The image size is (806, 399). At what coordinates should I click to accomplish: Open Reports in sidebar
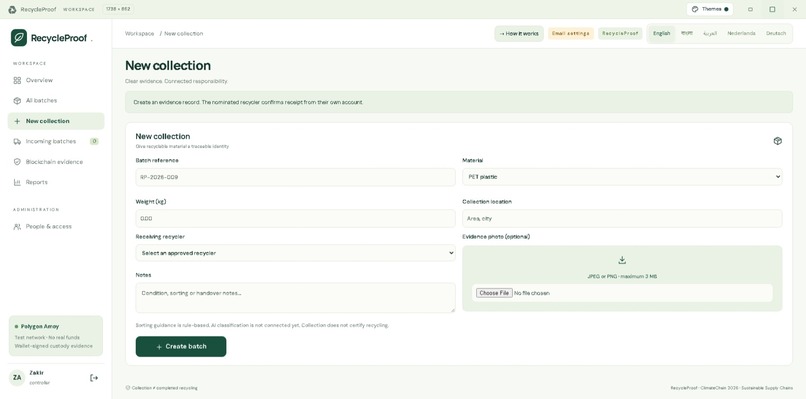[56, 182]
